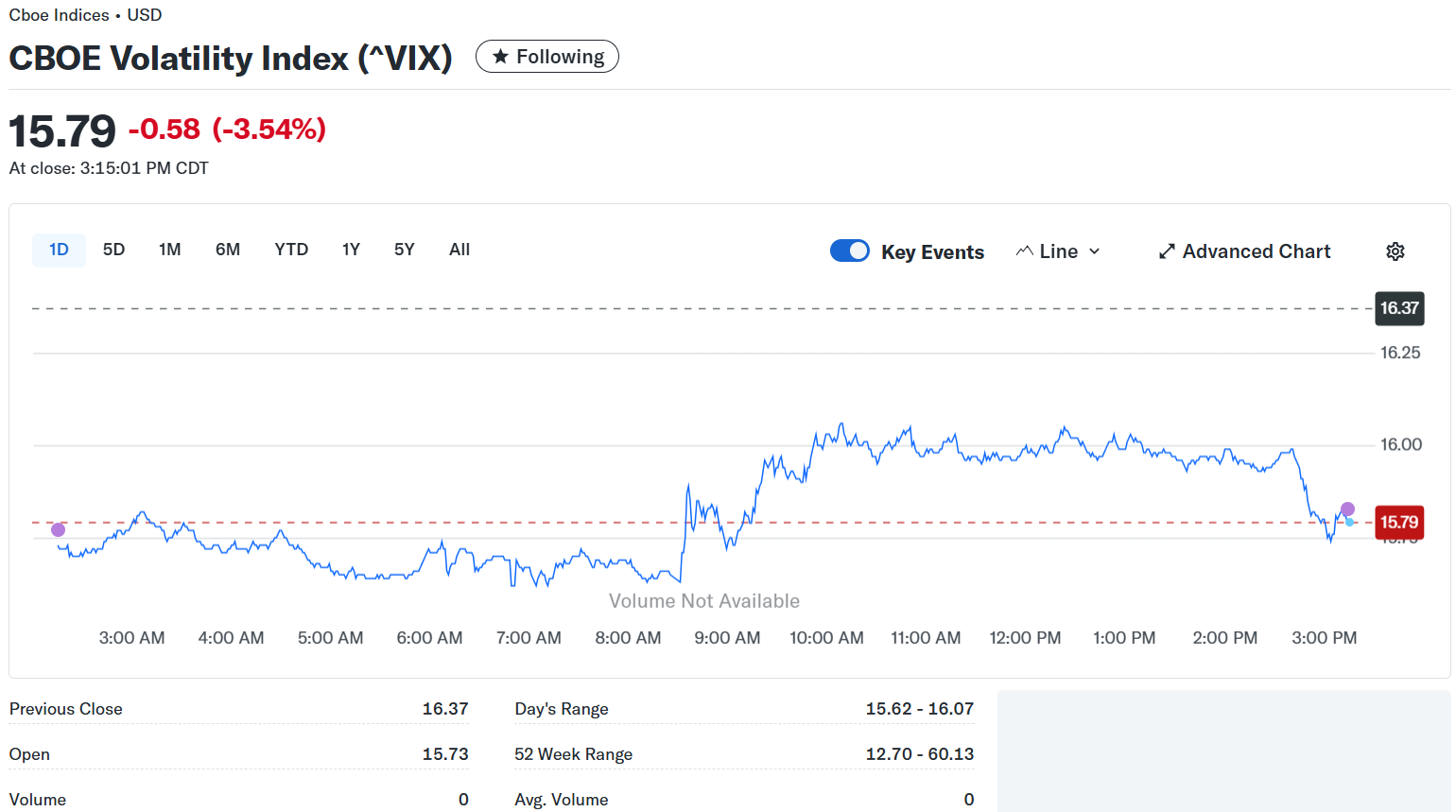
Task: Click the Previous Close value 16.37 in the stats table
Action: pos(445,709)
